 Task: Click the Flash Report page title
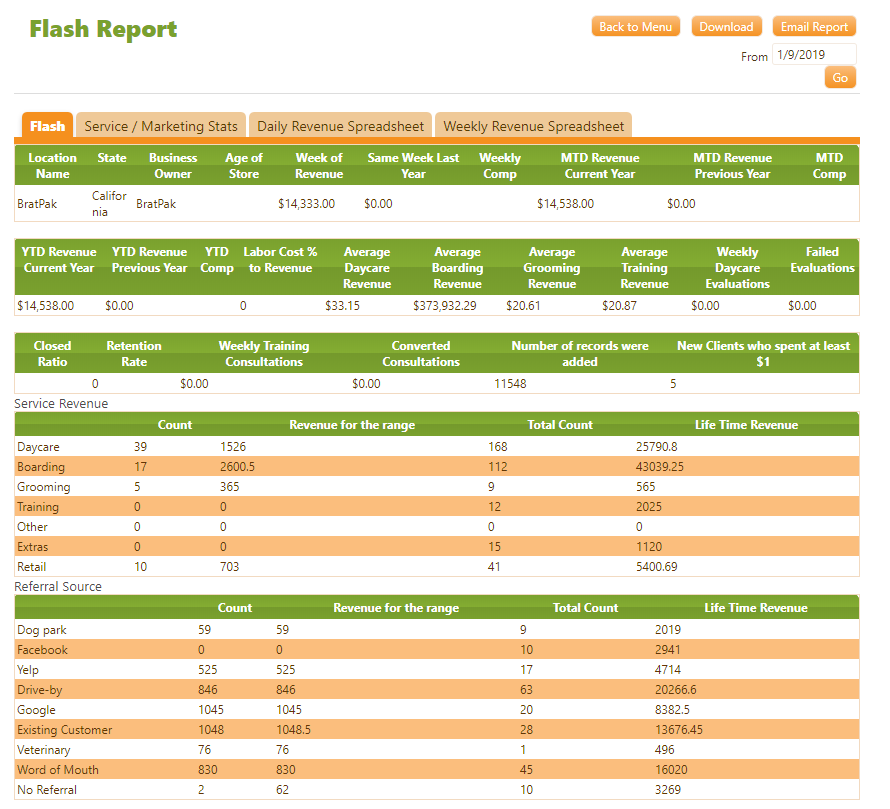[103, 29]
